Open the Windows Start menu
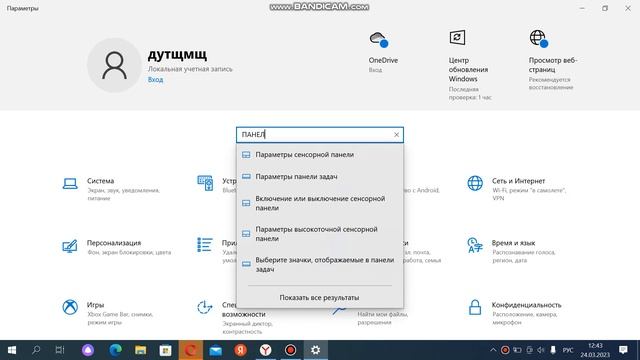640x360 pixels. pos(12,350)
